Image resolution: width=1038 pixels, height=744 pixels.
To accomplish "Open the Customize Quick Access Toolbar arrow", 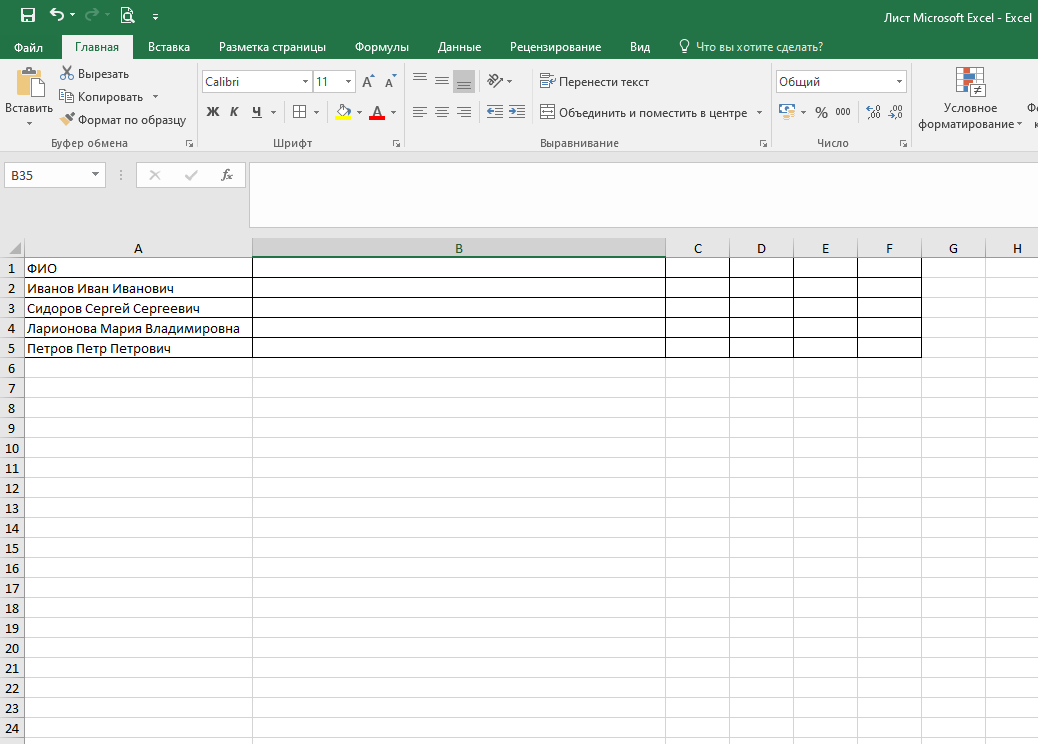I will [156, 17].
